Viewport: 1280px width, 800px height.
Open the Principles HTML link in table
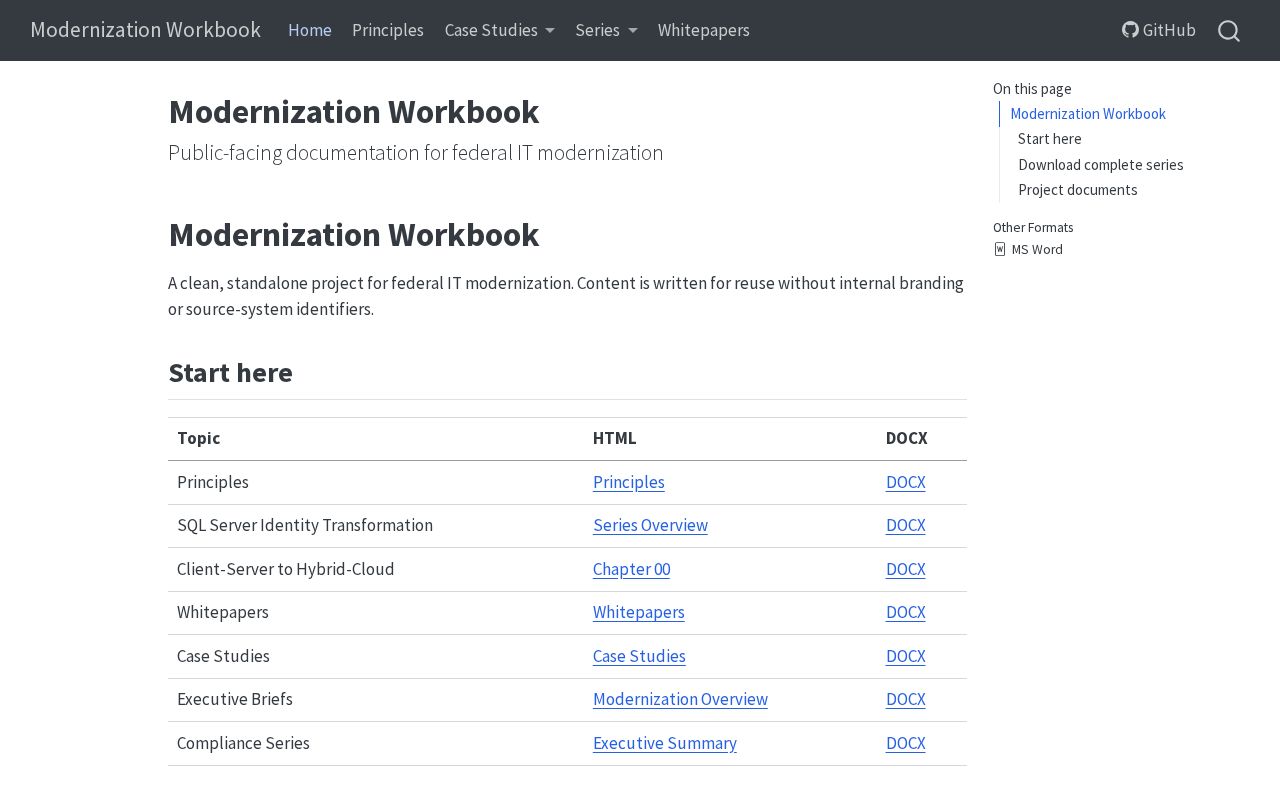click(629, 482)
